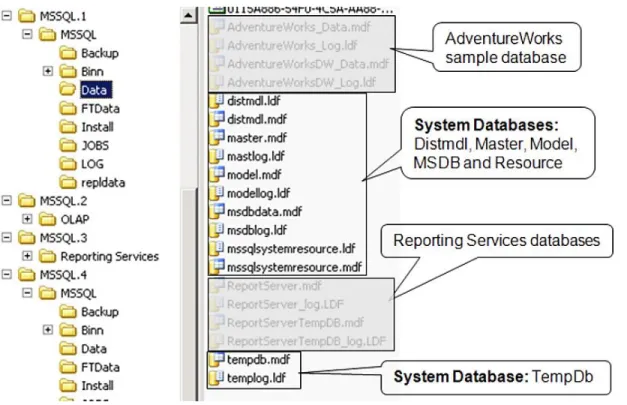The image size is (627, 405).
Task: Collapse the MSSQL.3 tree node
Action: coord(7,237)
